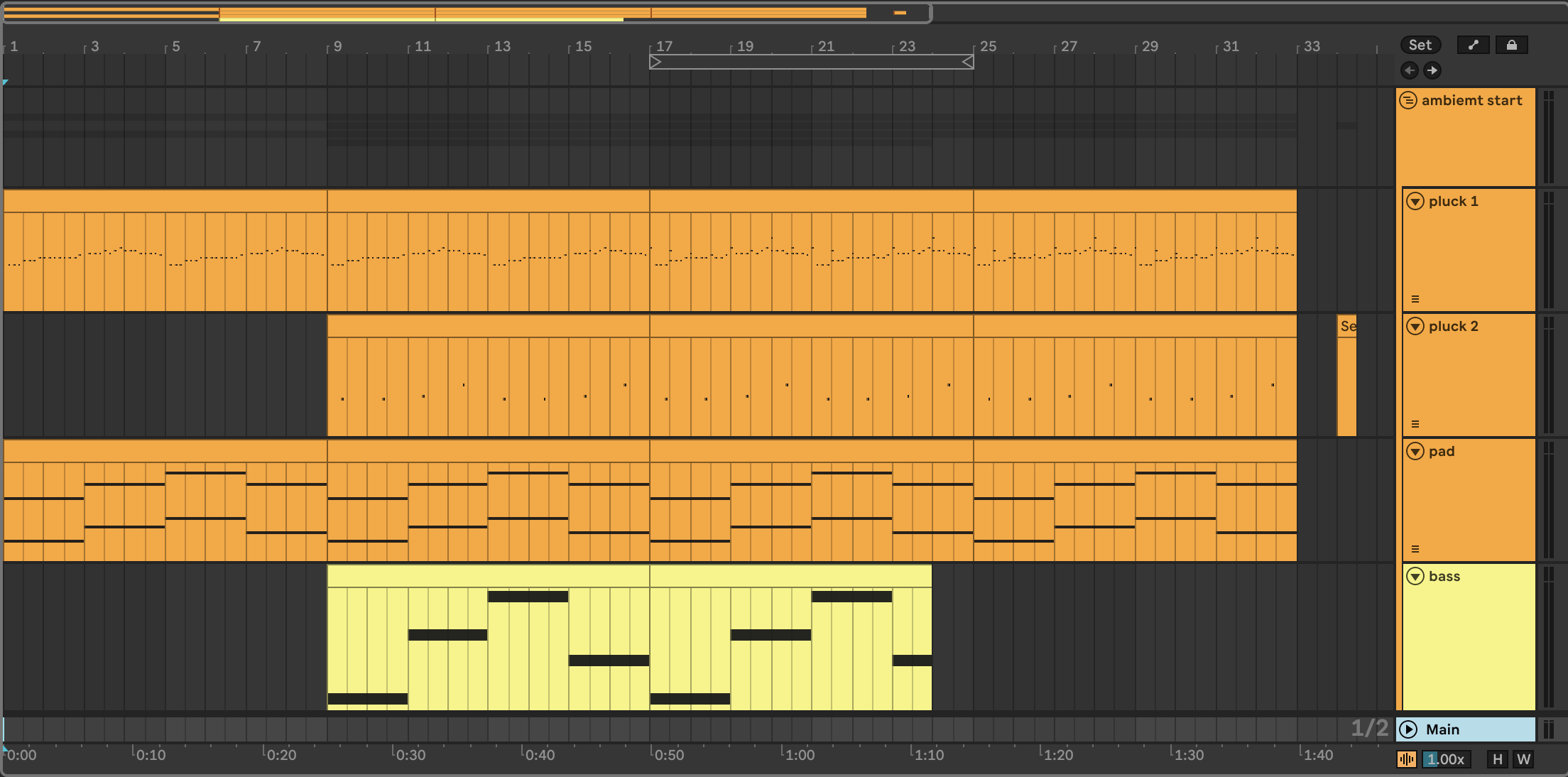The image size is (1568, 777).
Task: Open pluck 1 lane options icon
Action: [1415, 299]
